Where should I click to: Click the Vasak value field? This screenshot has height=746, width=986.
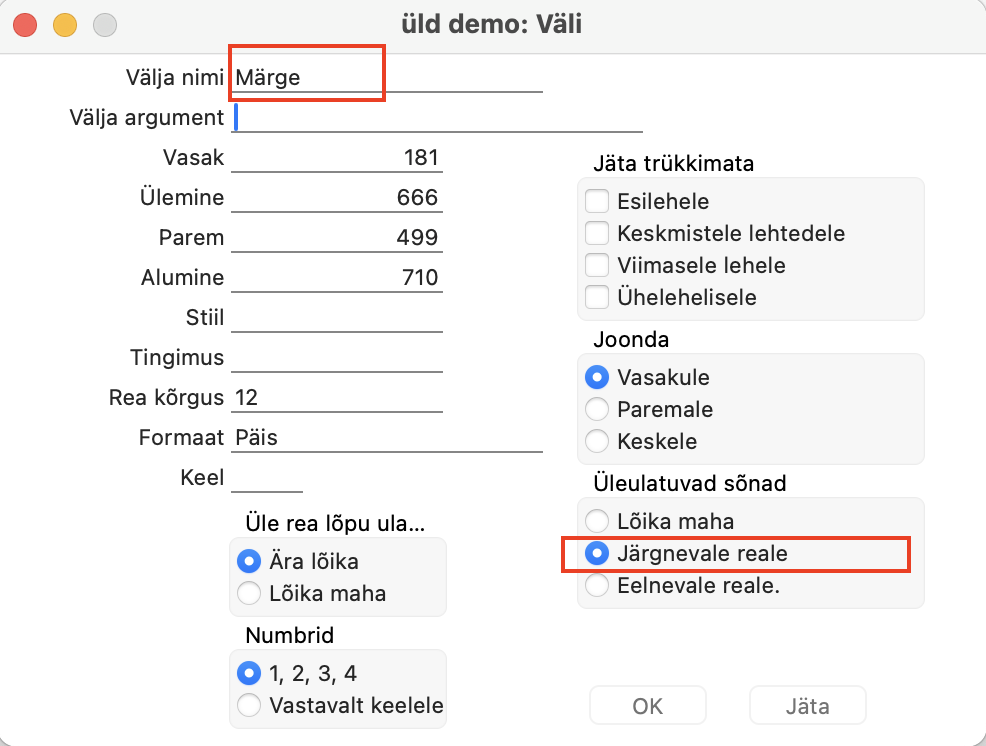click(x=336, y=158)
